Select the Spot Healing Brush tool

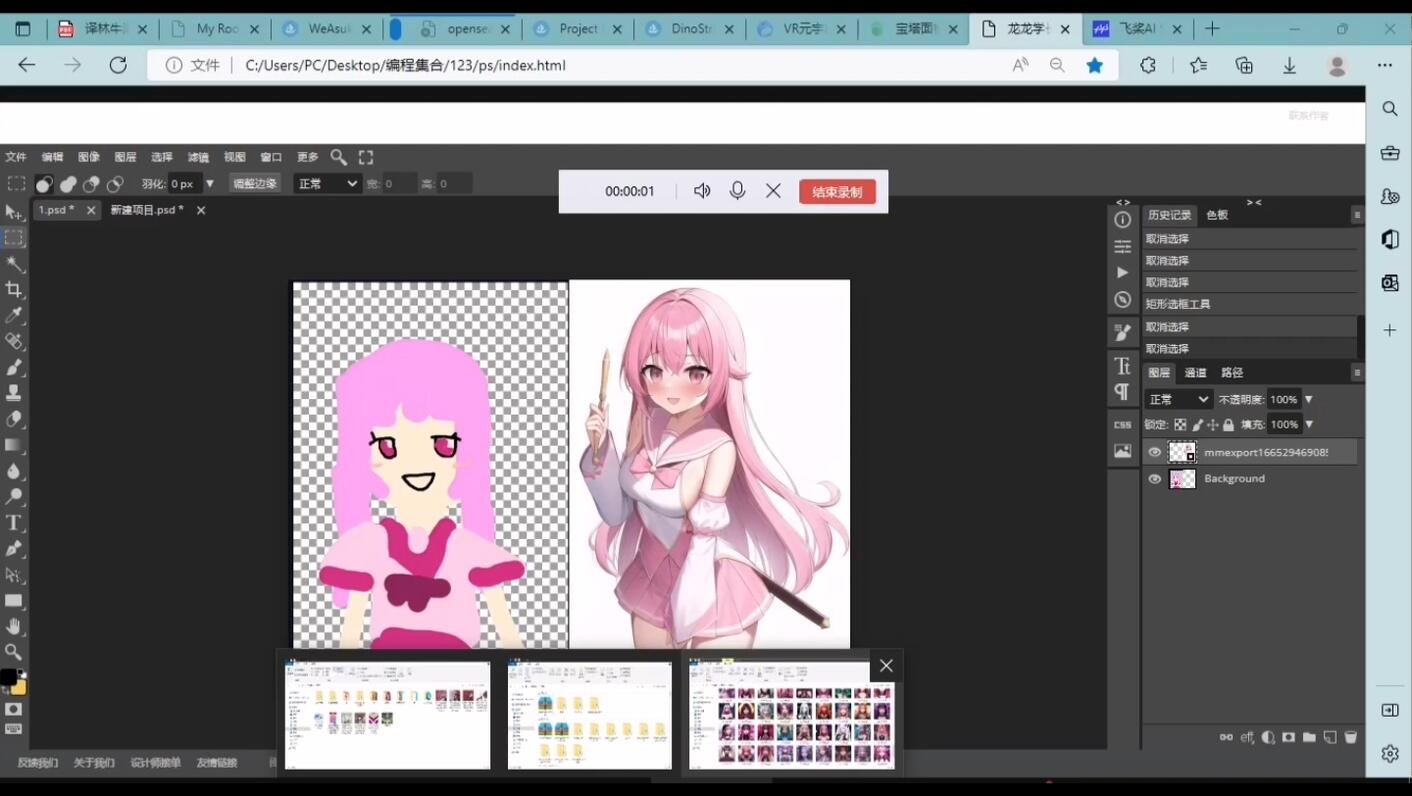14,341
